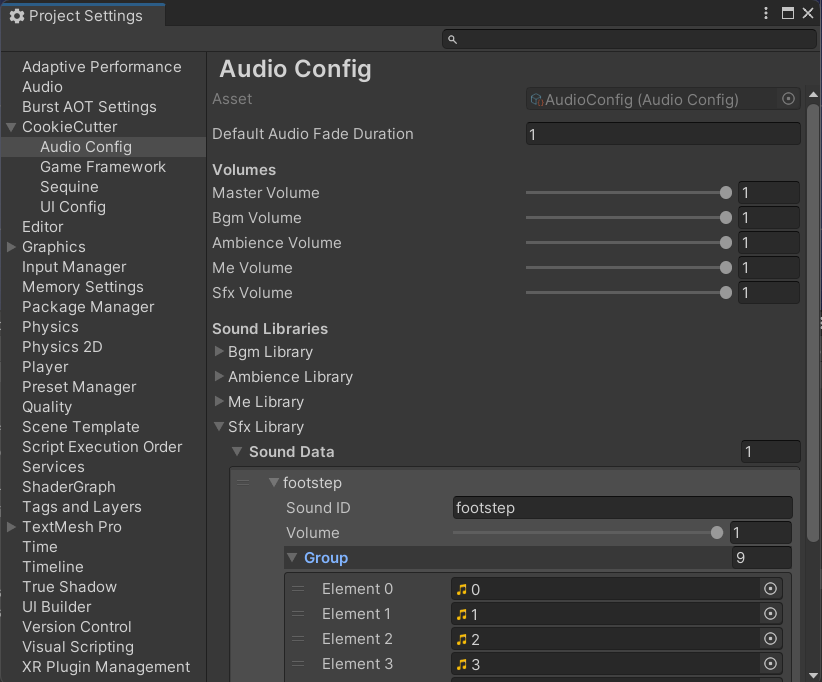Image resolution: width=822 pixels, height=682 pixels.
Task: Click the audio clip icon in Element 2
Action: coord(461,639)
